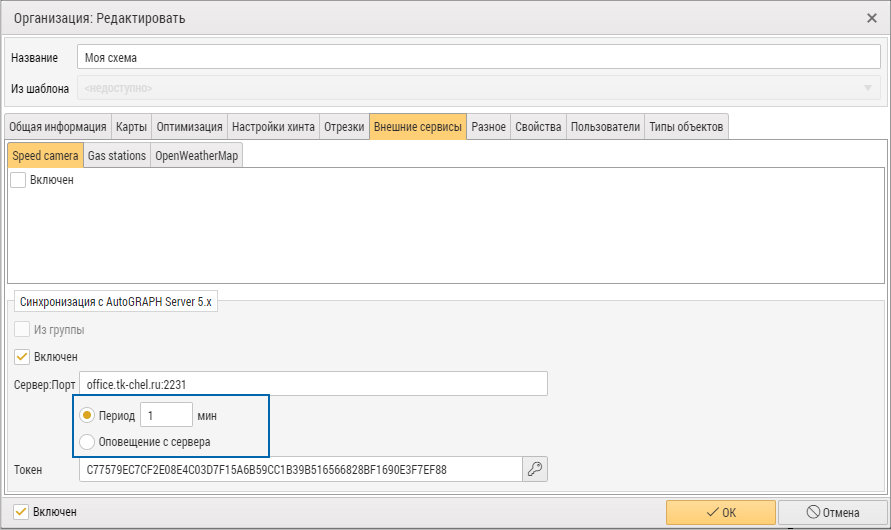Click the Название text field
Screen dimensions: 891x530
coord(479,57)
